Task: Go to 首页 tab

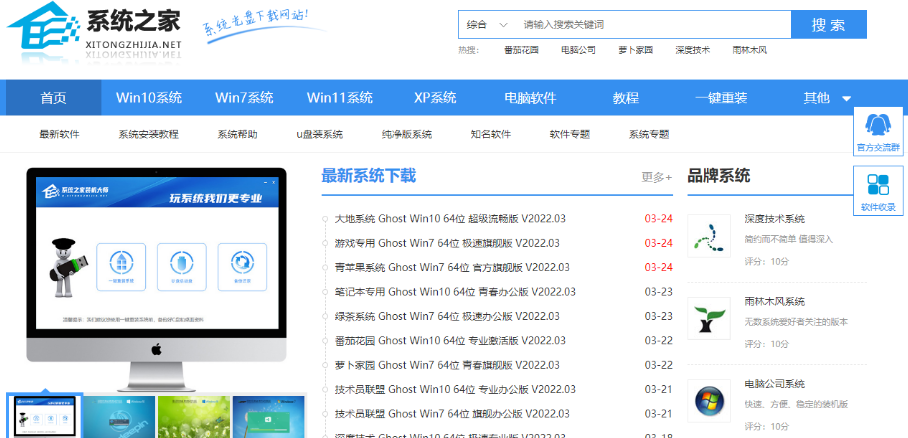Action: pyautogui.click(x=53, y=98)
